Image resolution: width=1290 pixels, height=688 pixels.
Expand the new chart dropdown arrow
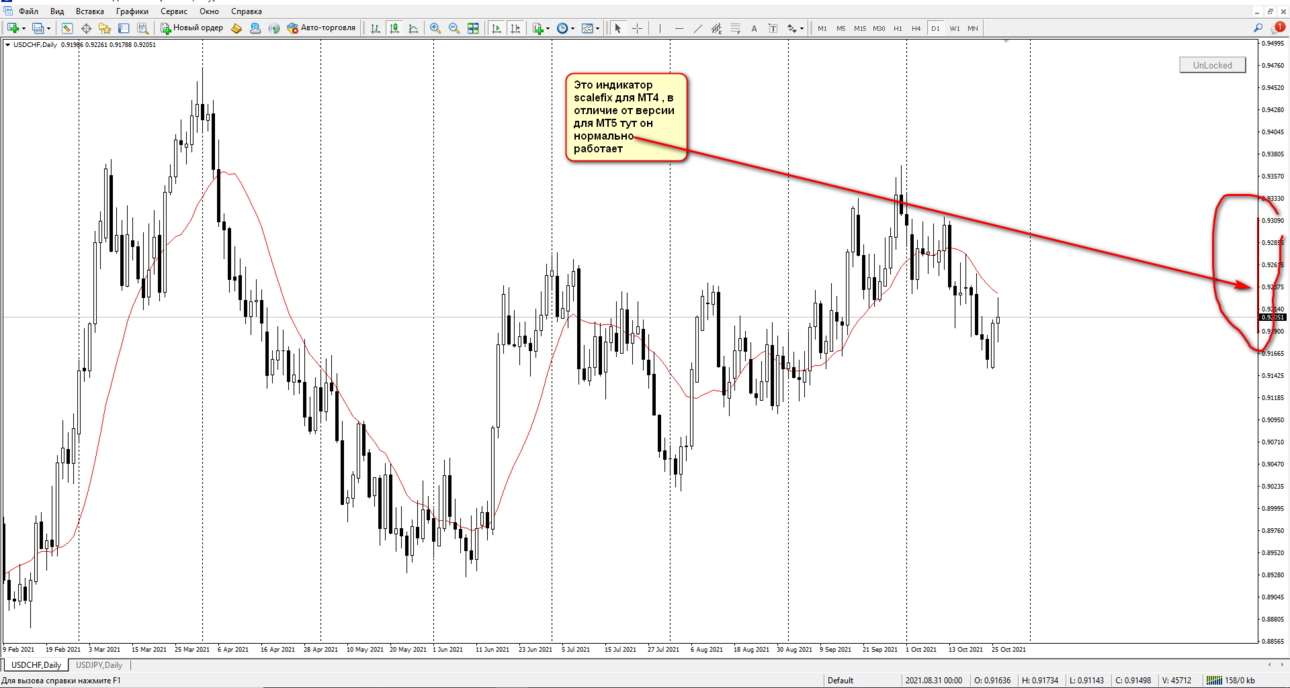(24, 28)
